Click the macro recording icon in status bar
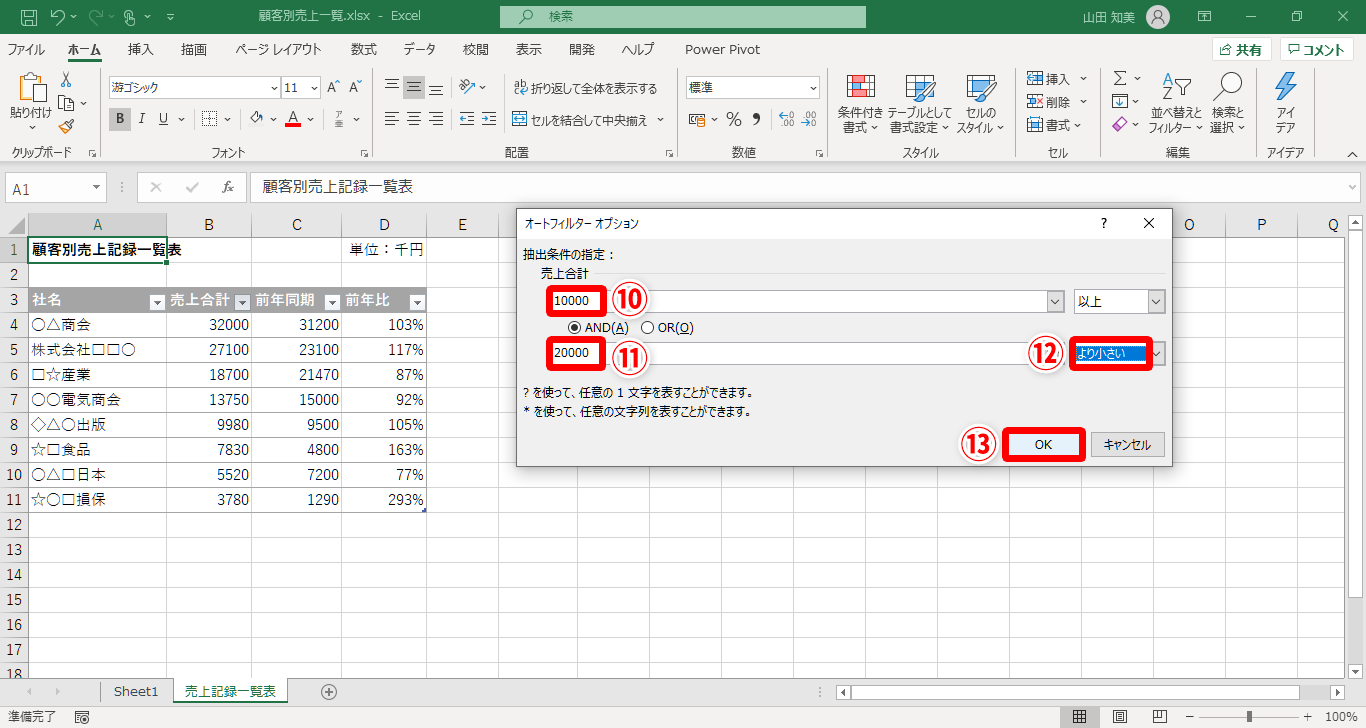Screen dimensions: 1366x728 pos(82,716)
